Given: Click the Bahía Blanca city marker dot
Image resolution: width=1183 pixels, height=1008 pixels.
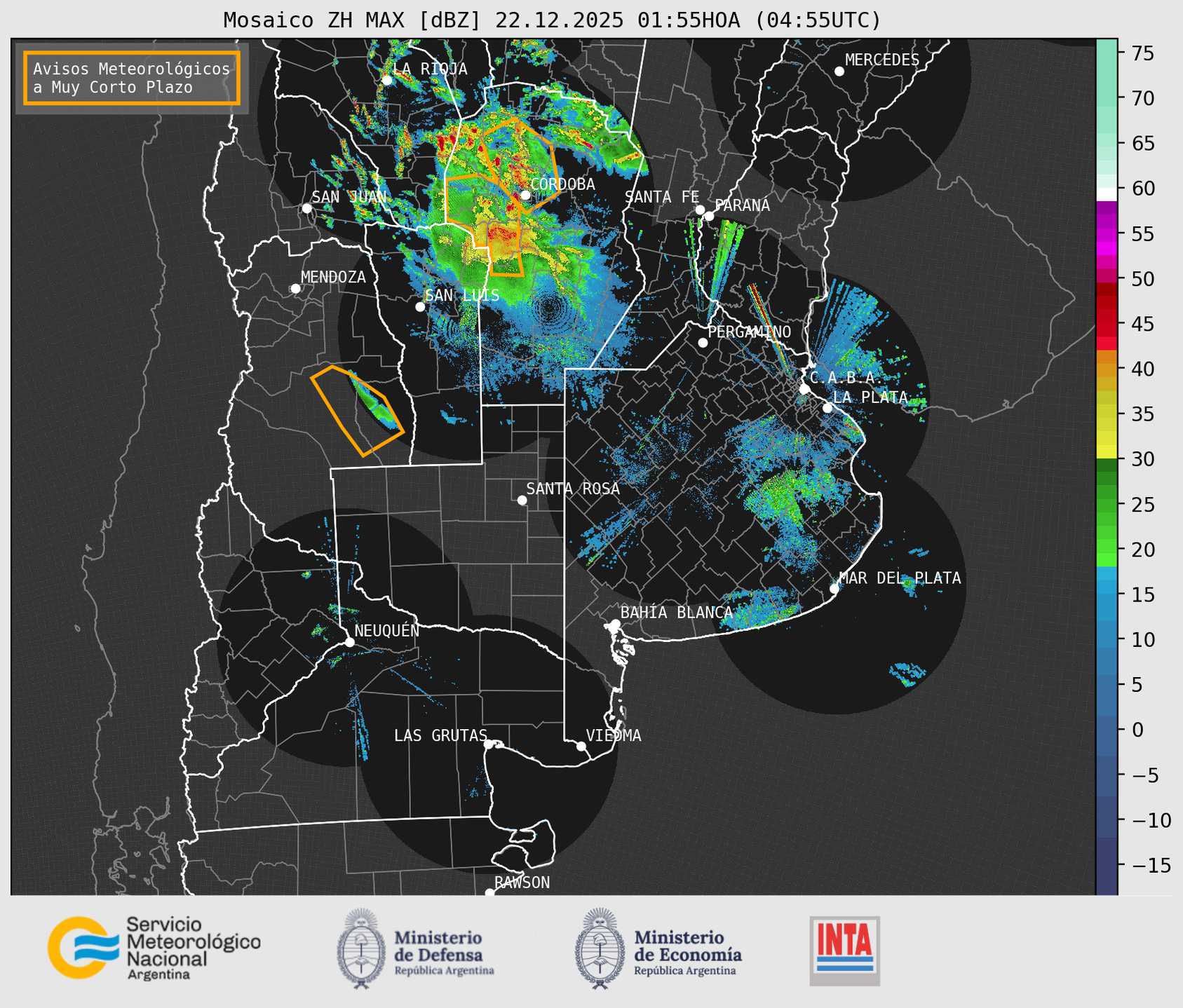Looking at the screenshot, I should click(x=615, y=624).
